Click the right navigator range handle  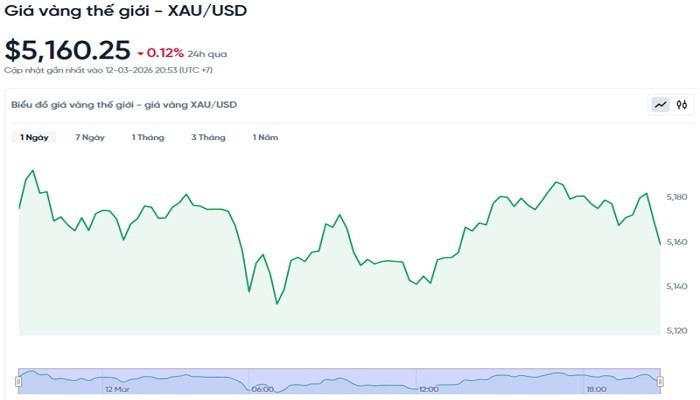(660, 381)
